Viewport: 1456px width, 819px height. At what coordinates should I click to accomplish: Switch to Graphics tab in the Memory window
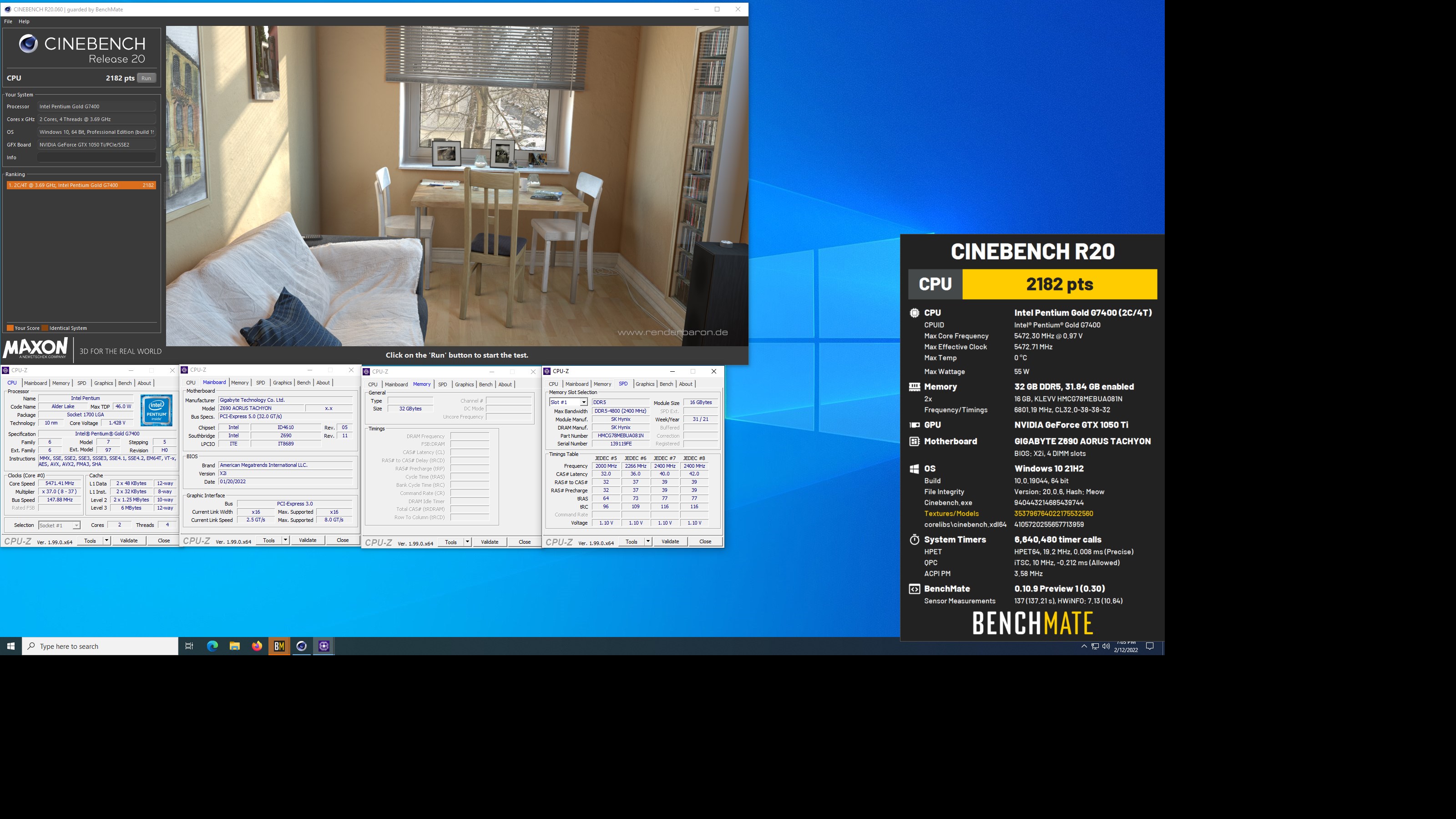click(464, 384)
